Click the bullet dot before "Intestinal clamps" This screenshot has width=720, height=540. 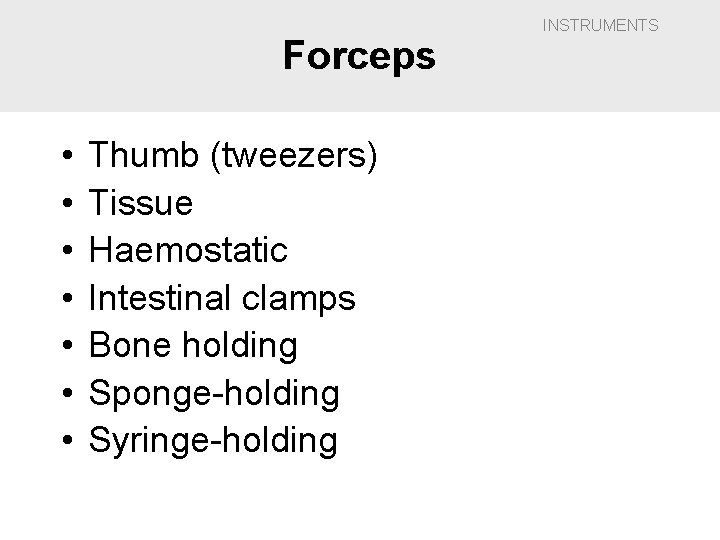(64, 299)
